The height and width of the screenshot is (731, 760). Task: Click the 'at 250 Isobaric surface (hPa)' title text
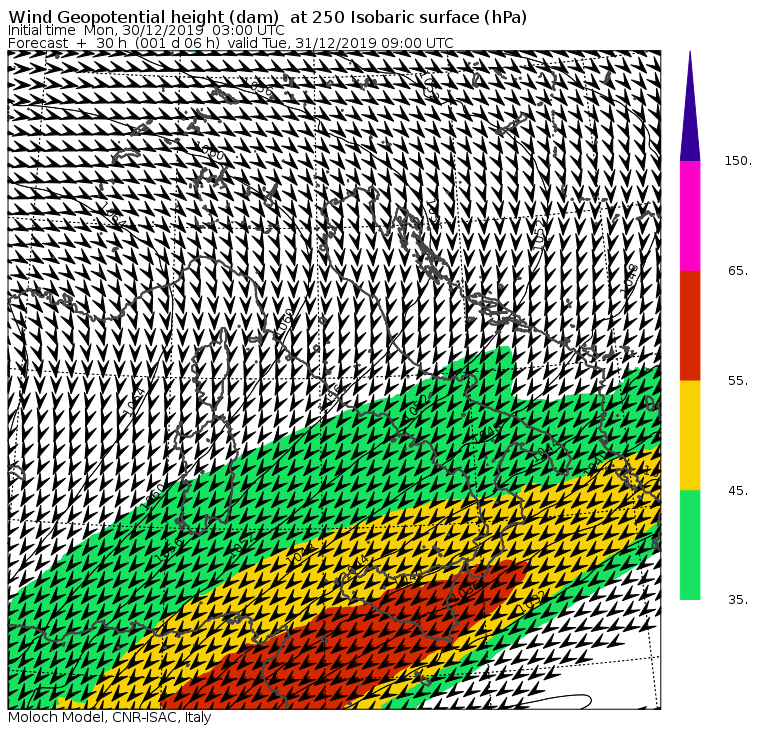(x=408, y=17)
